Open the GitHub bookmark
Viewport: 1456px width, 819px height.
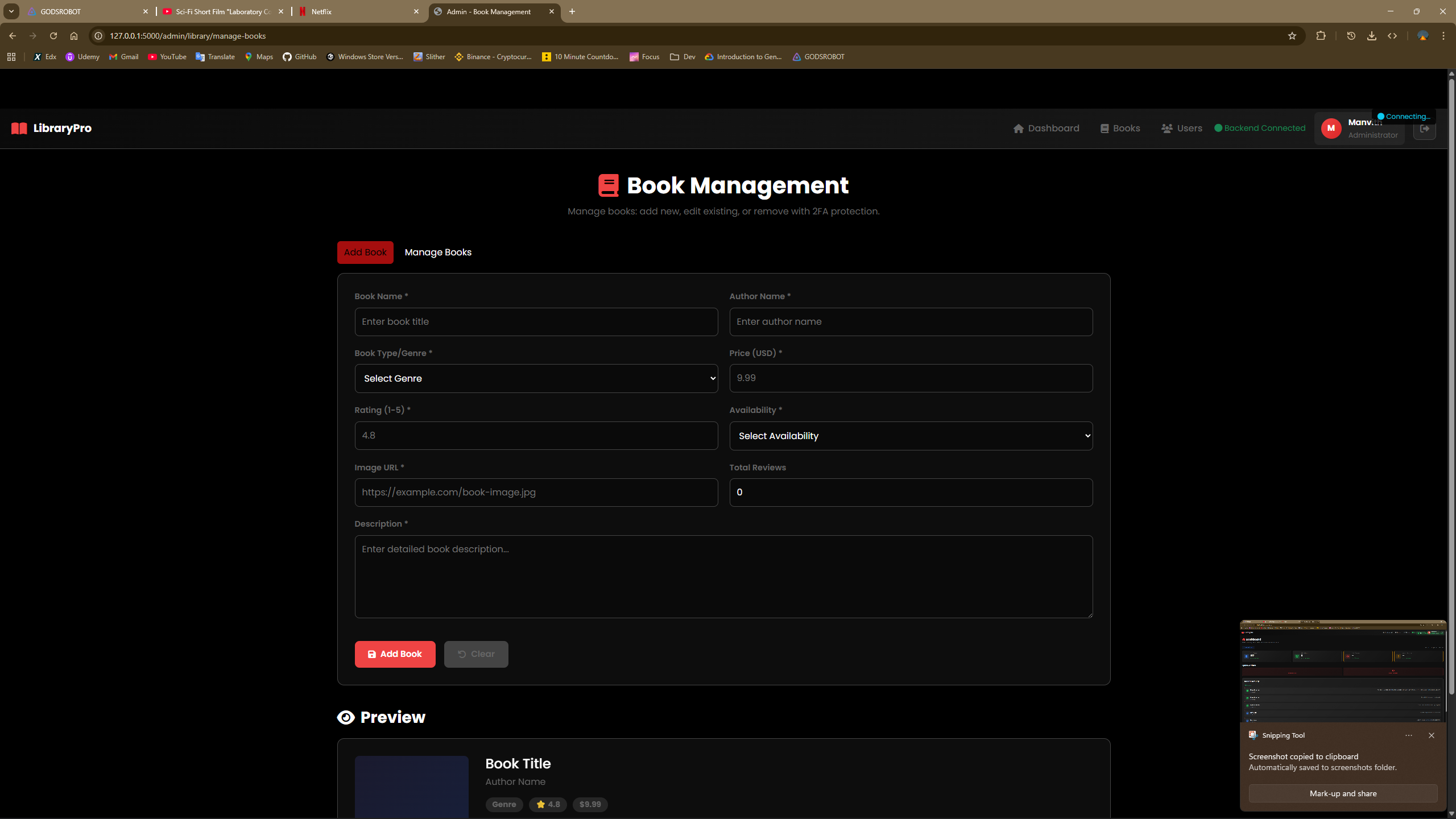[x=300, y=57]
